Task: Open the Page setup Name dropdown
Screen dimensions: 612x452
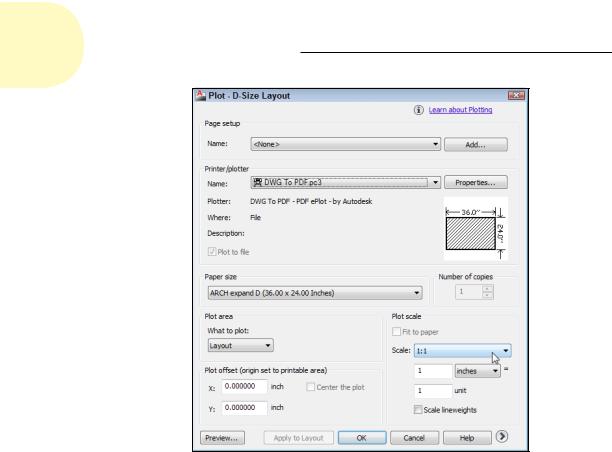Action: tap(345, 144)
